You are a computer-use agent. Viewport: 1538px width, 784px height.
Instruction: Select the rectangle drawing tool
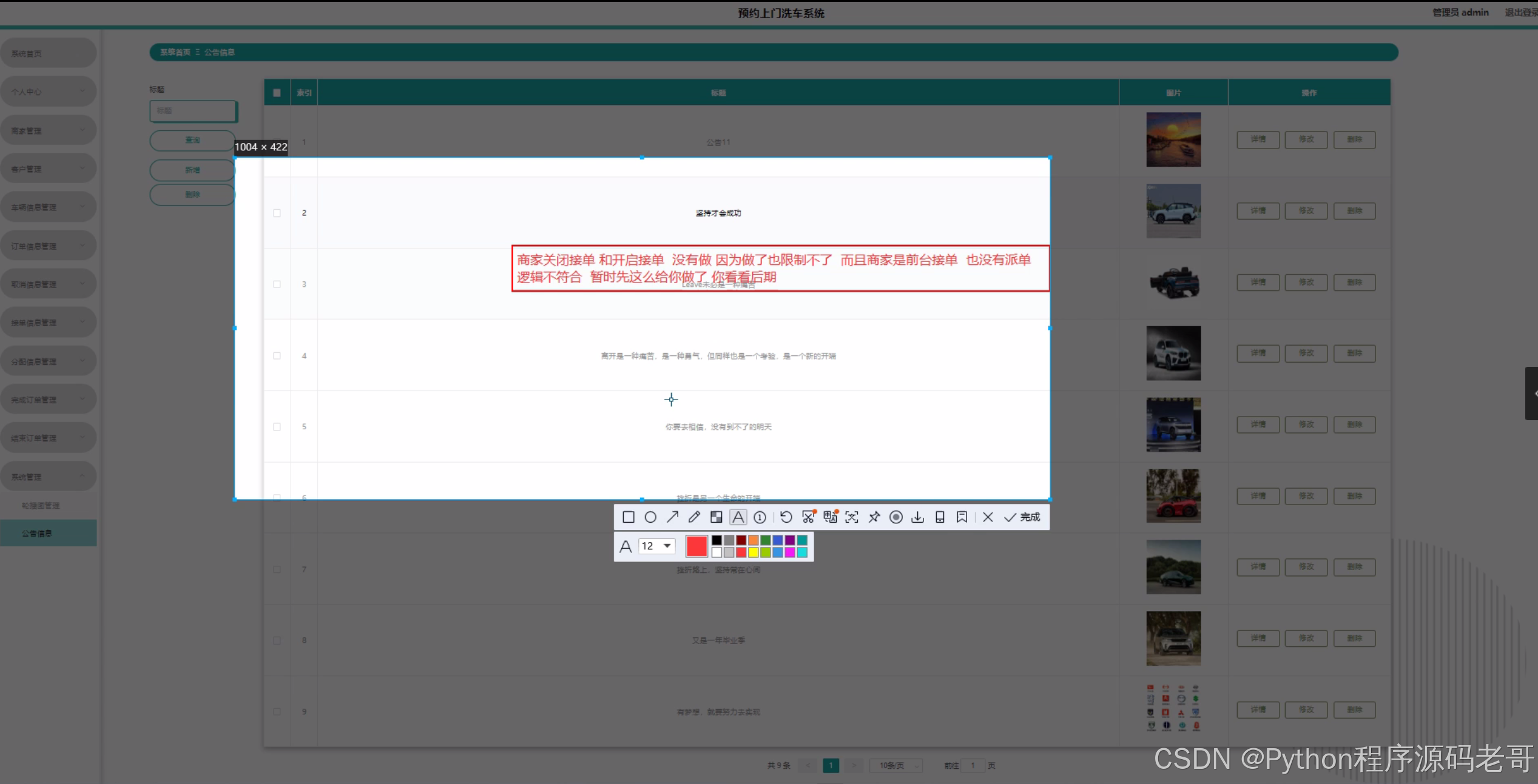pos(629,517)
